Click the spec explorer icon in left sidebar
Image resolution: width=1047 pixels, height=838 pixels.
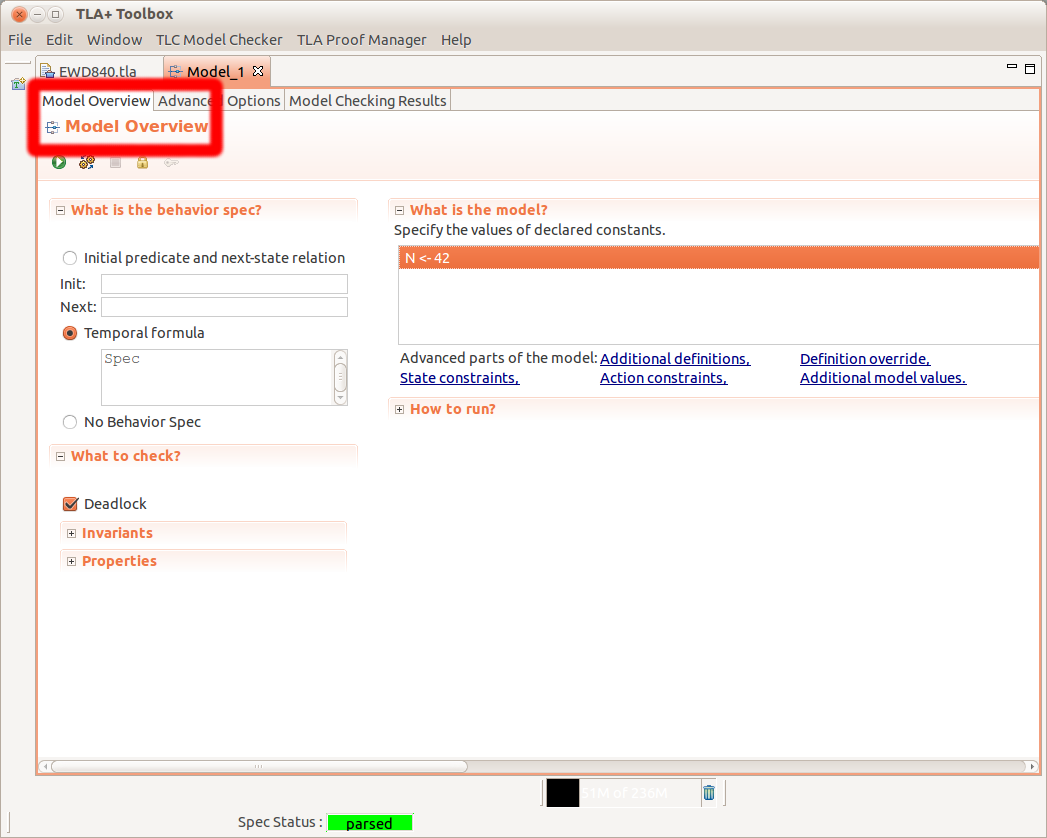tap(18, 85)
